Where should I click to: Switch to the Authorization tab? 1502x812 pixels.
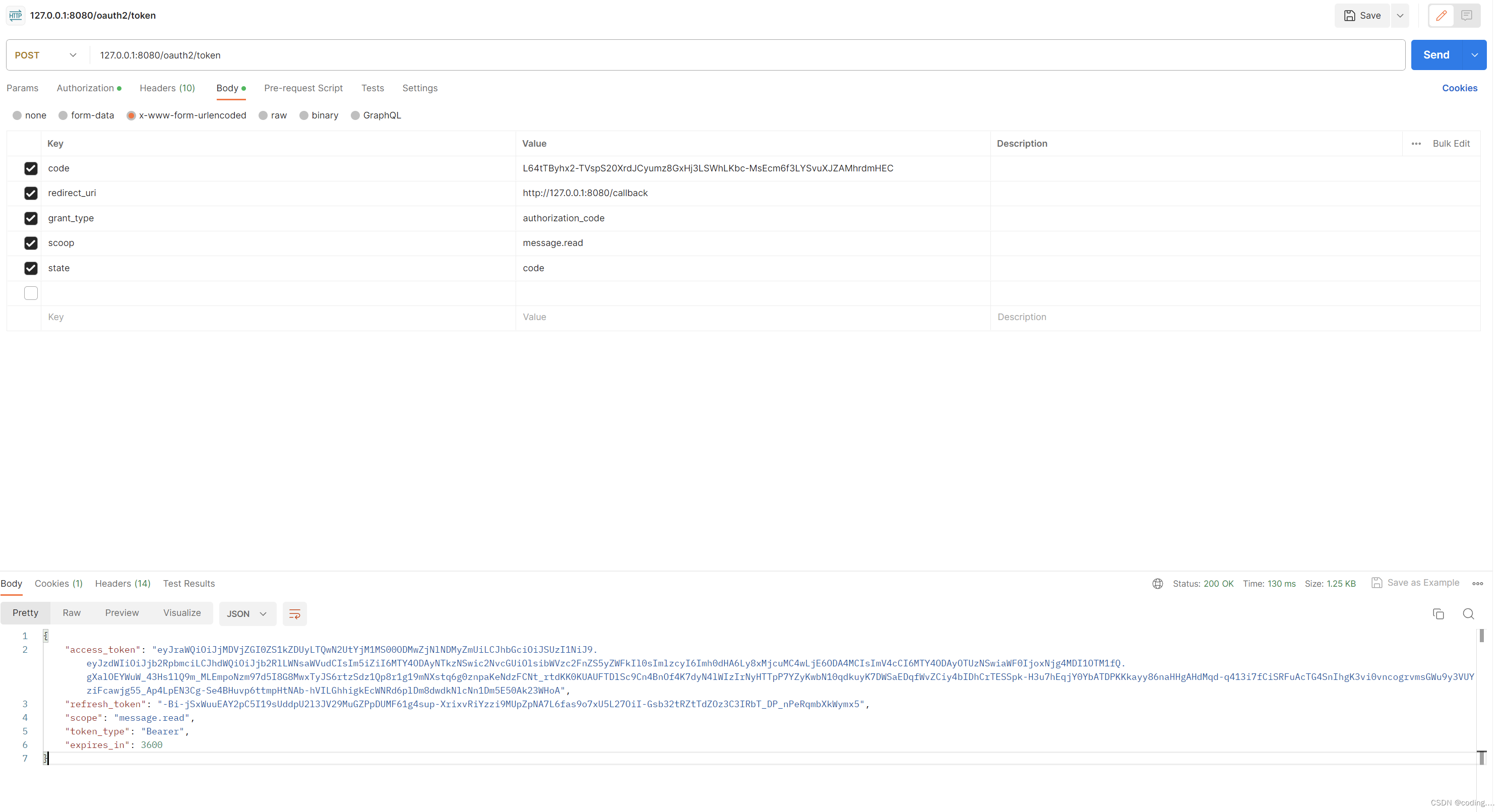click(89, 88)
